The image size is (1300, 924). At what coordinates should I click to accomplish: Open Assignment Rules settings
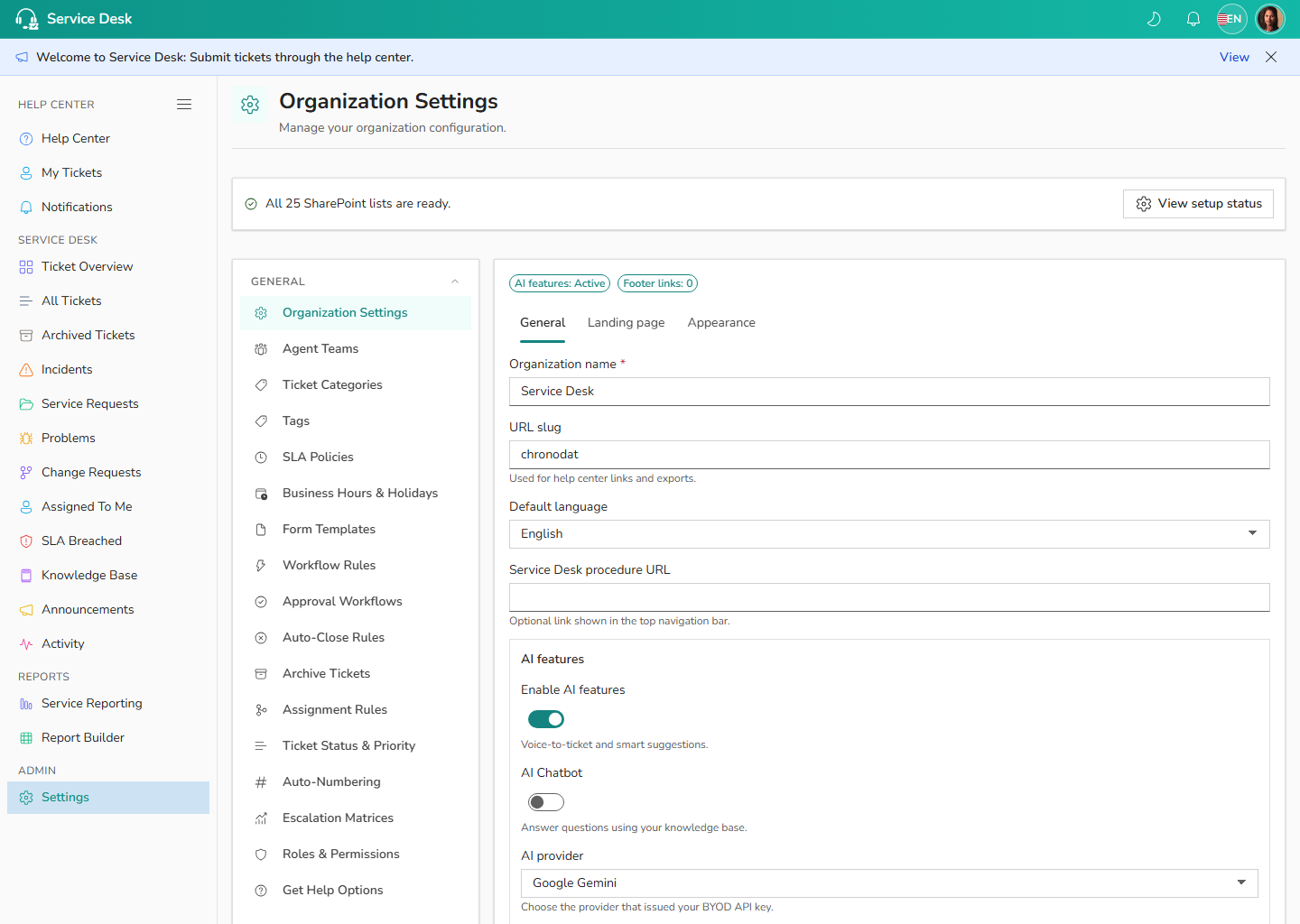point(356,710)
